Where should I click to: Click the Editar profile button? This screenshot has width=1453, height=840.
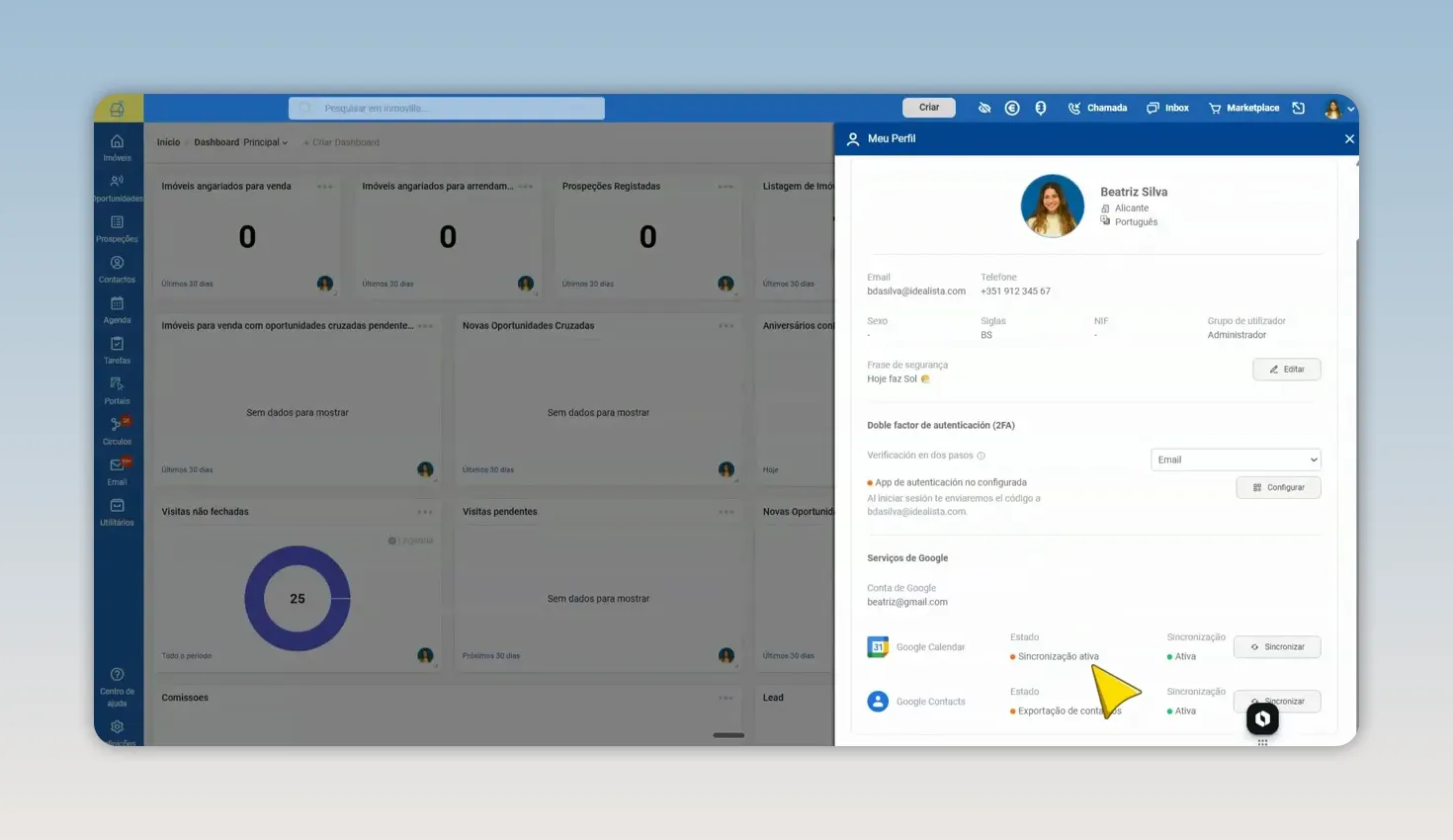pos(1287,370)
